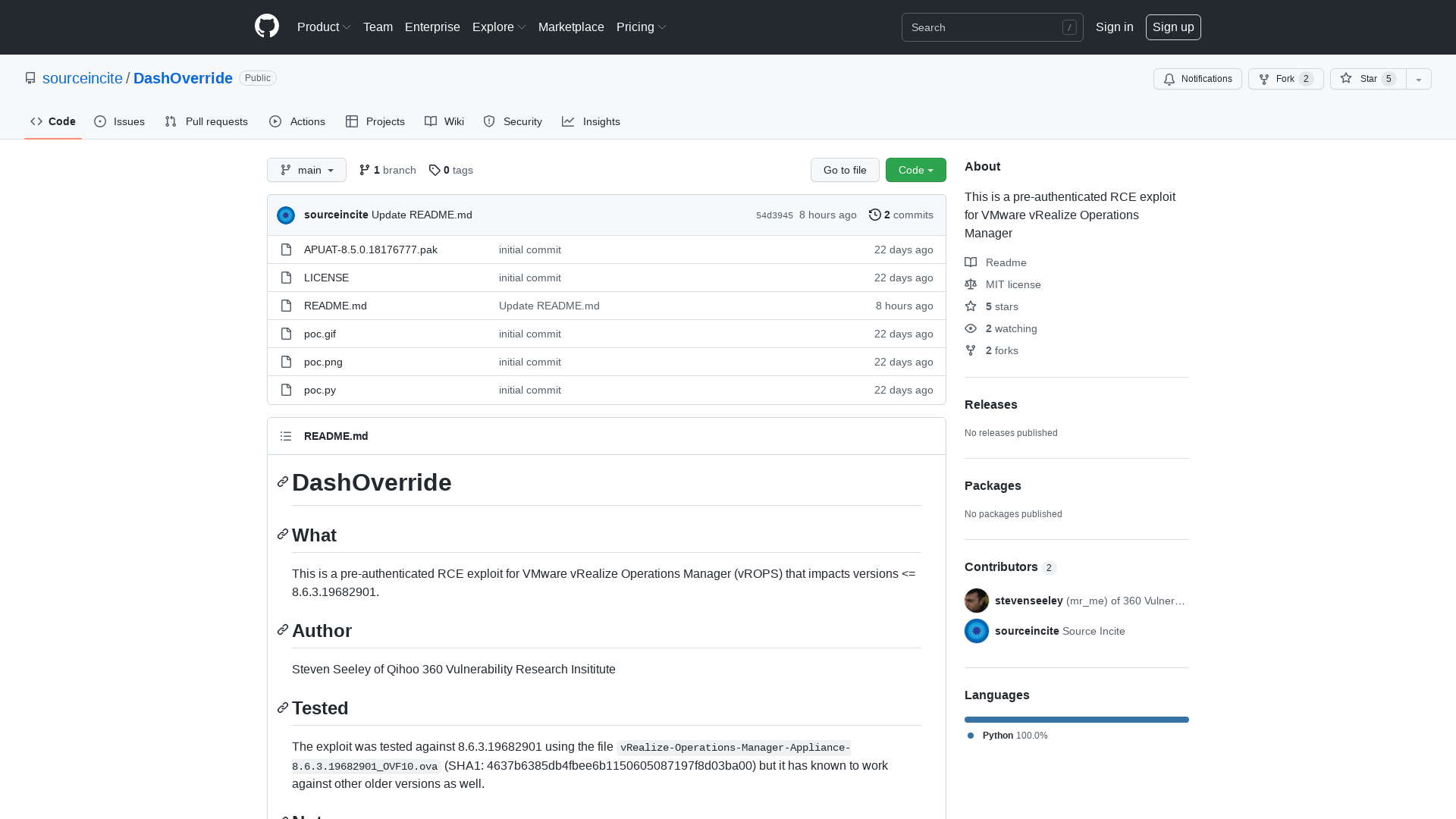Open the green Code dropdown

click(x=915, y=170)
